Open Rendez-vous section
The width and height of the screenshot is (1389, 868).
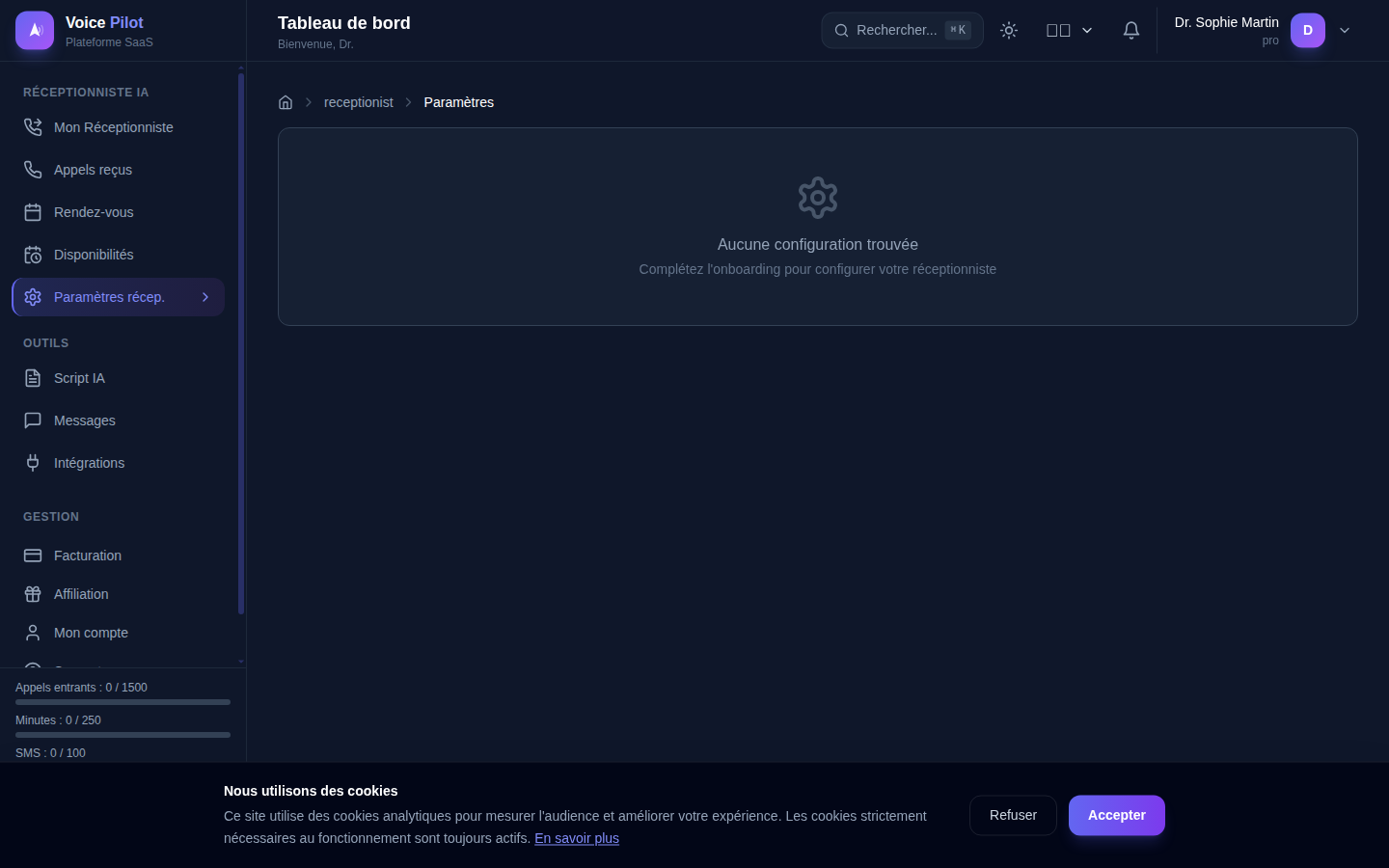[118, 212]
